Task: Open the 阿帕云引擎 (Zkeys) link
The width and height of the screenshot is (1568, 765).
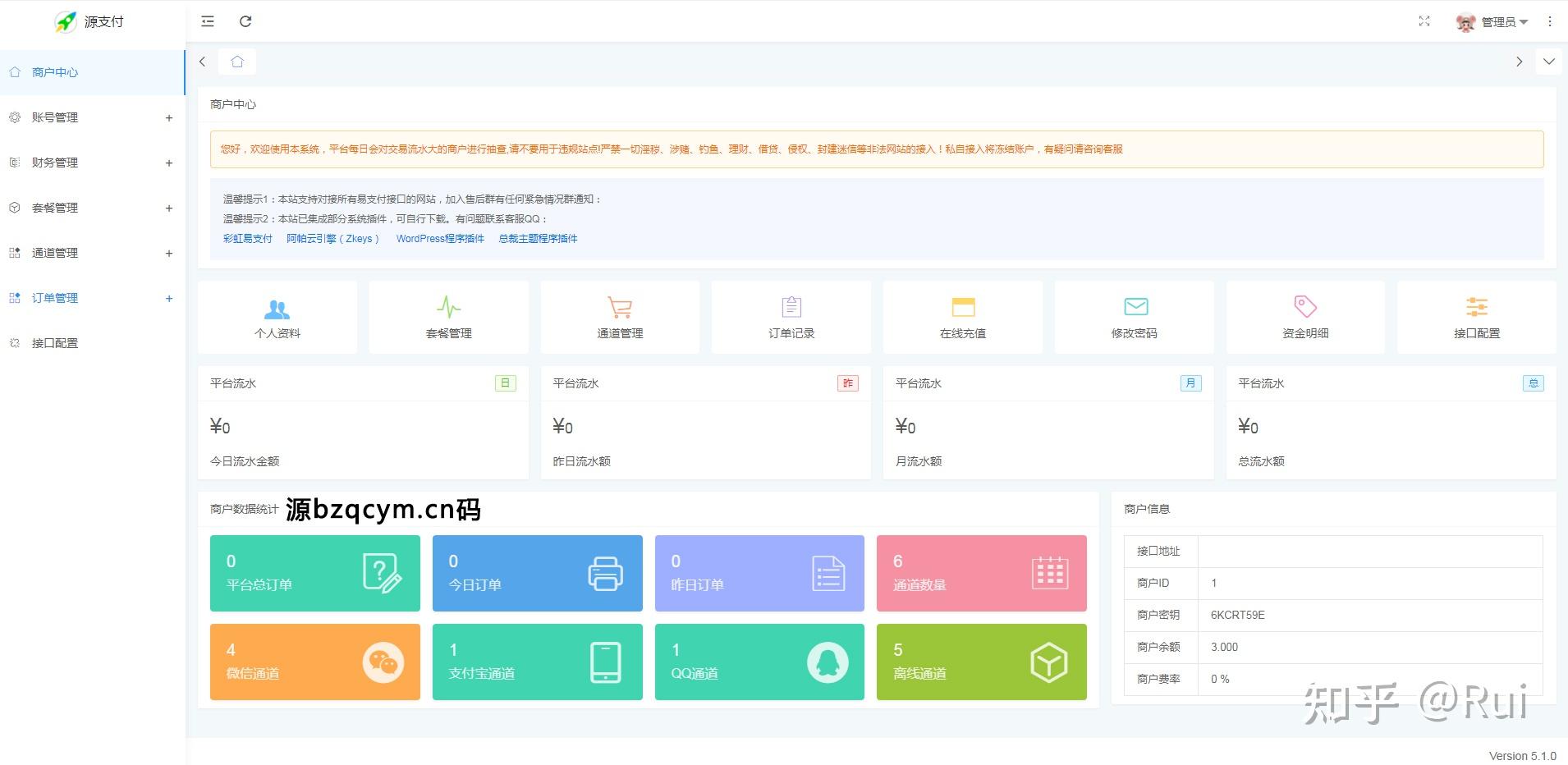Action: (x=332, y=239)
